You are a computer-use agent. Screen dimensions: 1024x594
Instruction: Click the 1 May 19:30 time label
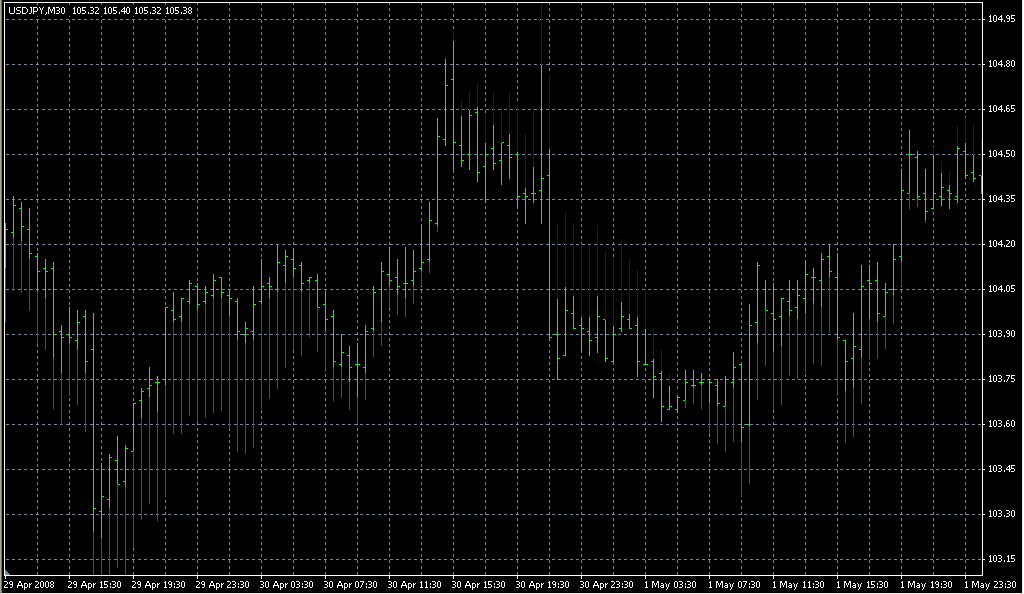pos(925,584)
